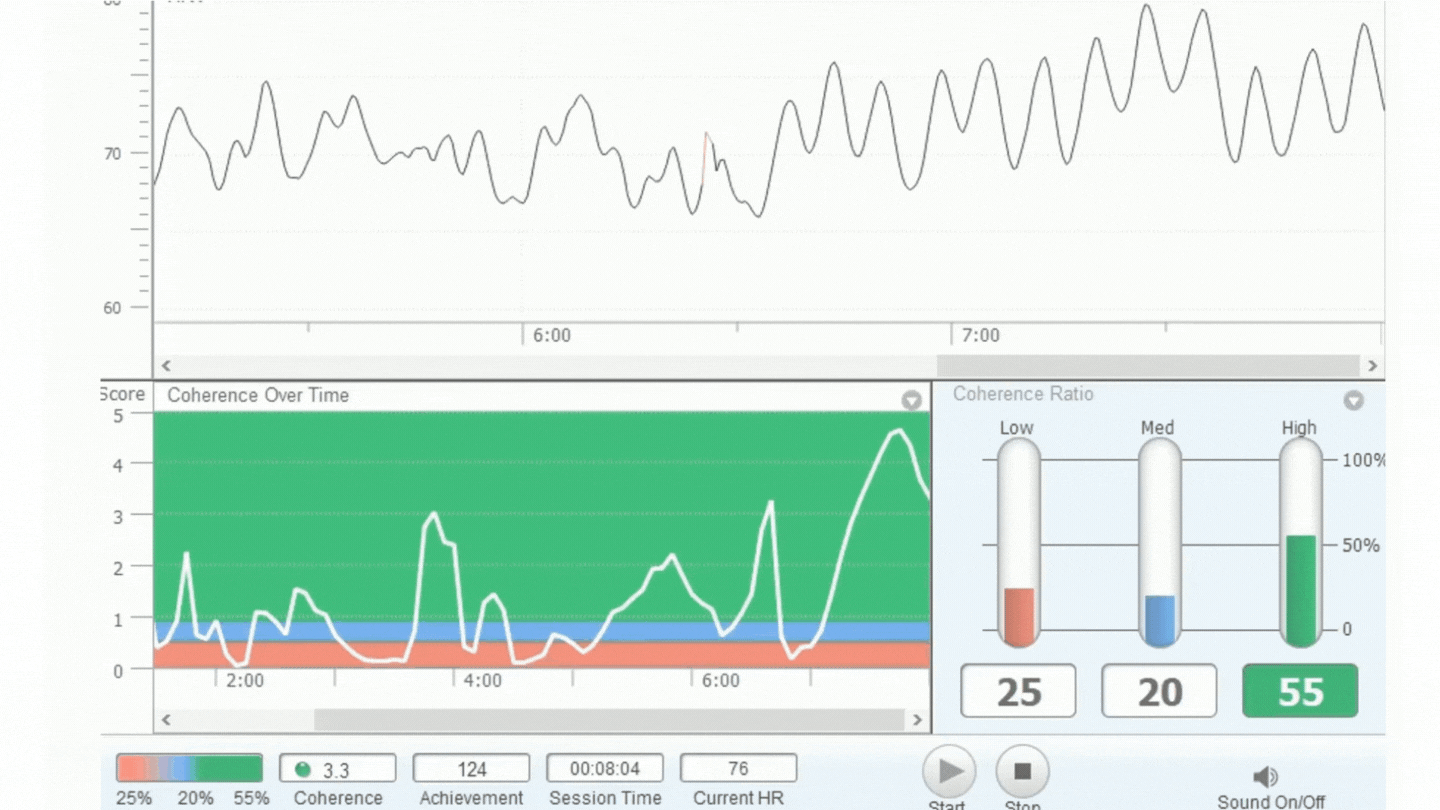Click the red-blue-green coherence color bar
Viewport: 1440px width, 810px height.
click(189, 768)
